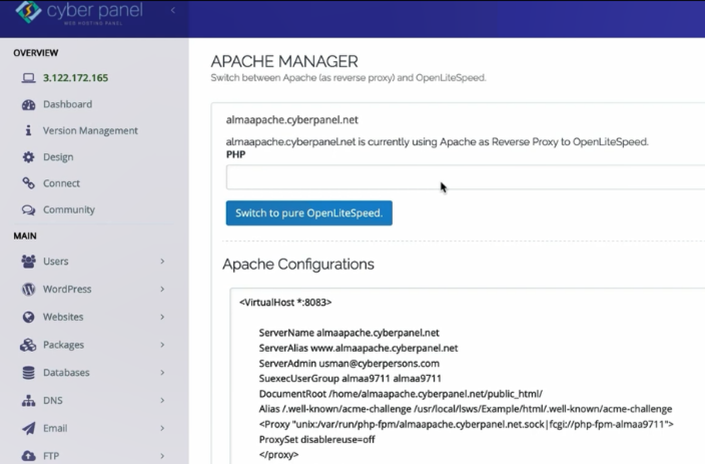The image size is (705, 464).
Task: Open the Community menu item
Action: click(69, 210)
